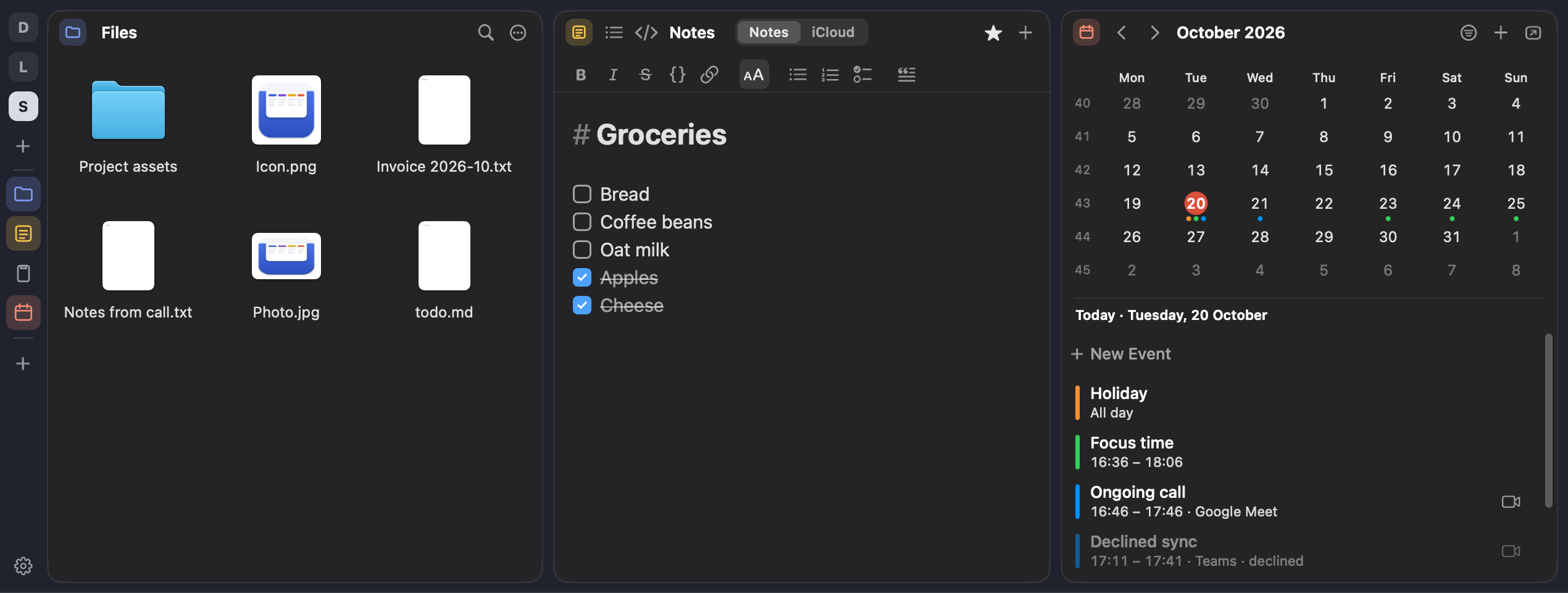Select October 23 in calendar

(x=1388, y=203)
